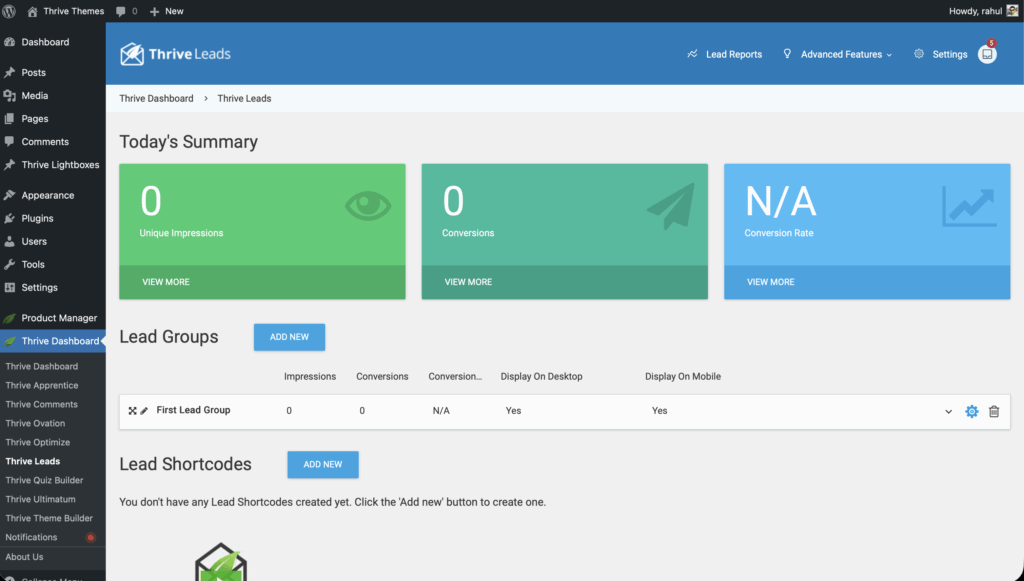
Task: Click the Thrive Leads logo in header
Action: (x=175, y=54)
